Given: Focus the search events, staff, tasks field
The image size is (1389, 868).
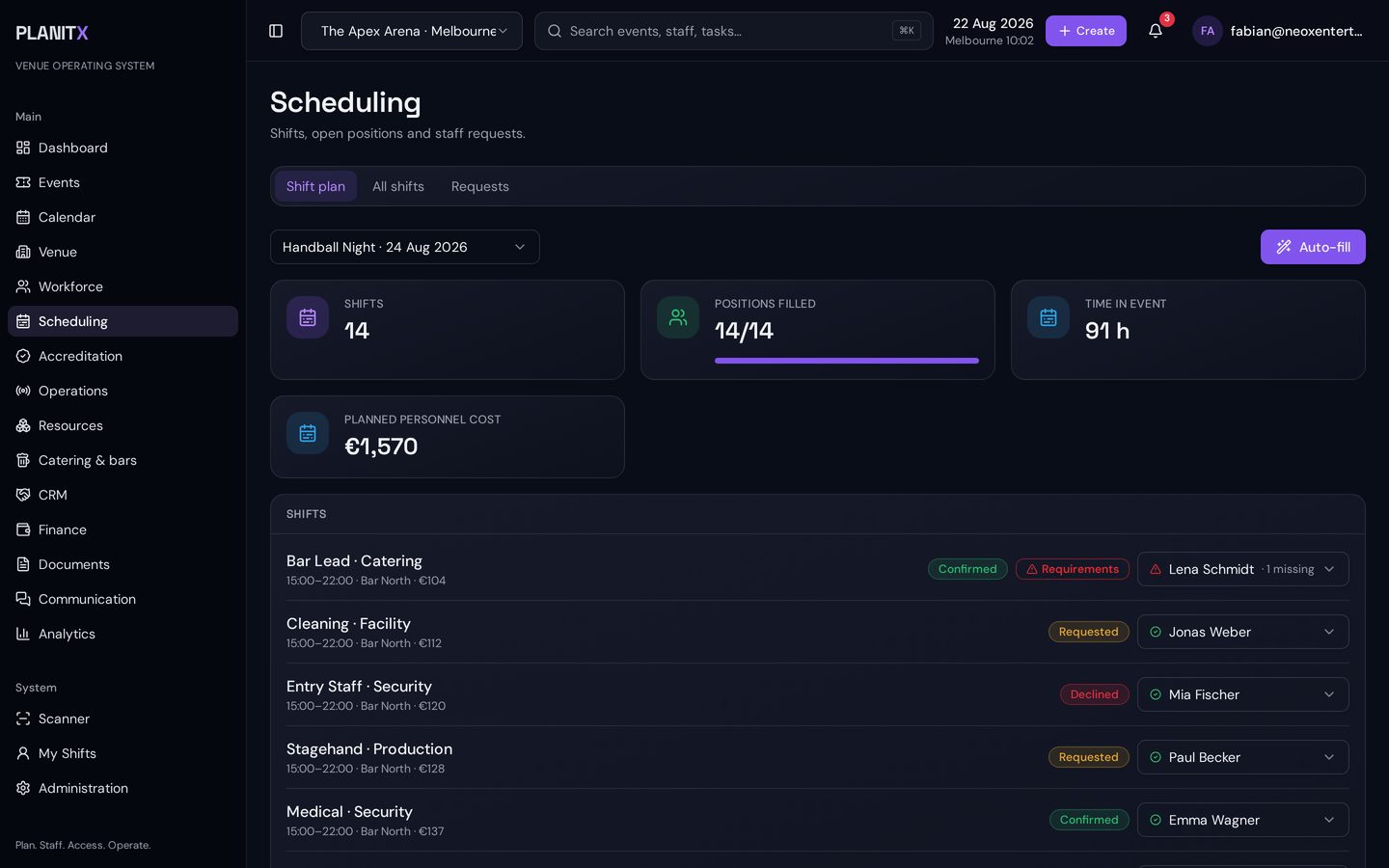Looking at the screenshot, I should pyautogui.click(x=734, y=31).
